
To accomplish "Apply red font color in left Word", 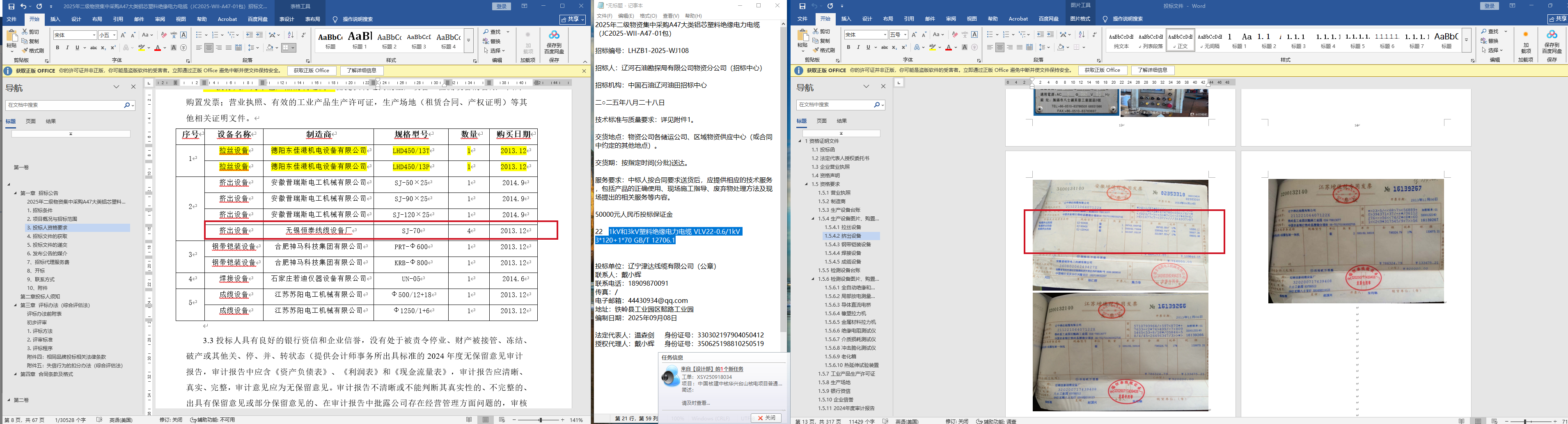I will pos(158,48).
